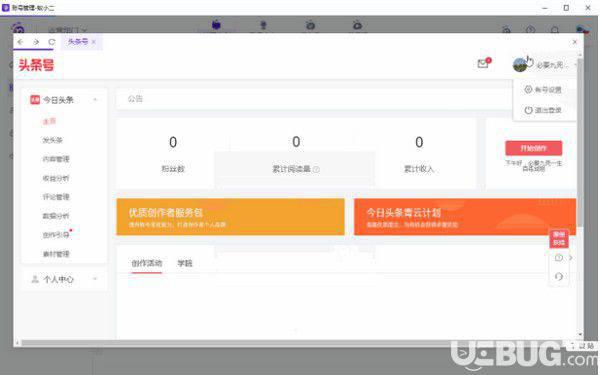
Task: Switch to the 学院 tab
Action: click(185, 263)
